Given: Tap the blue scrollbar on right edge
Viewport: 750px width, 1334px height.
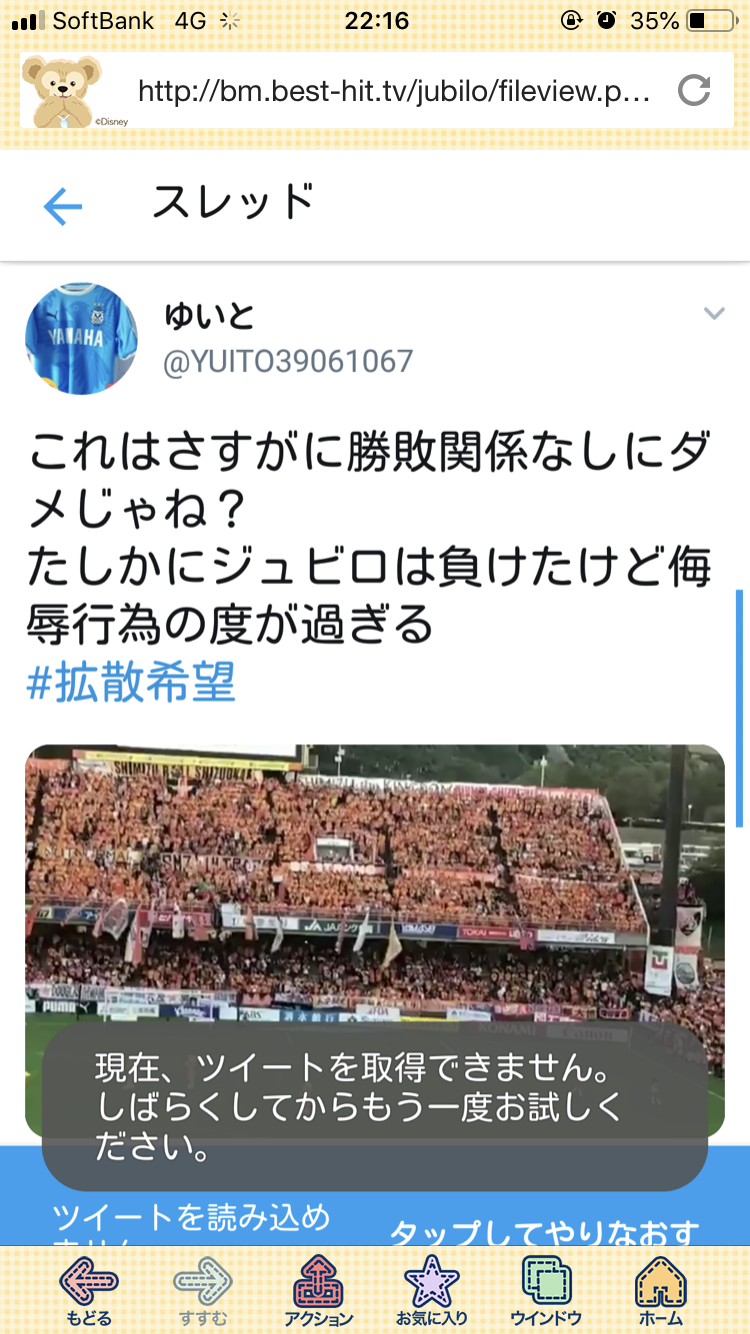Looking at the screenshot, I should pyautogui.click(x=740, y=708).
